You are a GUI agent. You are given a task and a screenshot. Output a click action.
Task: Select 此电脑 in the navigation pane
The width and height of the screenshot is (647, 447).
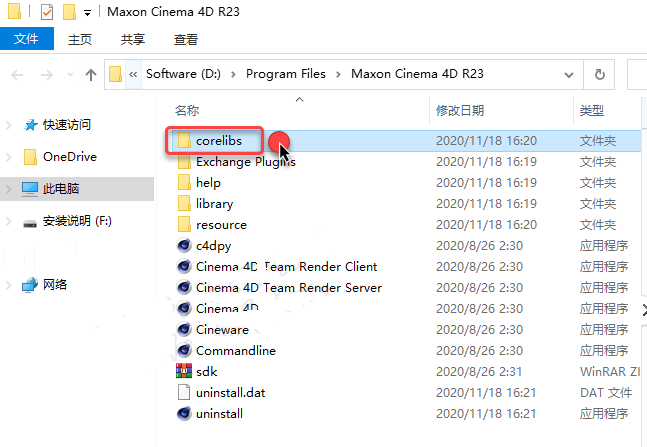pos(61,189)
